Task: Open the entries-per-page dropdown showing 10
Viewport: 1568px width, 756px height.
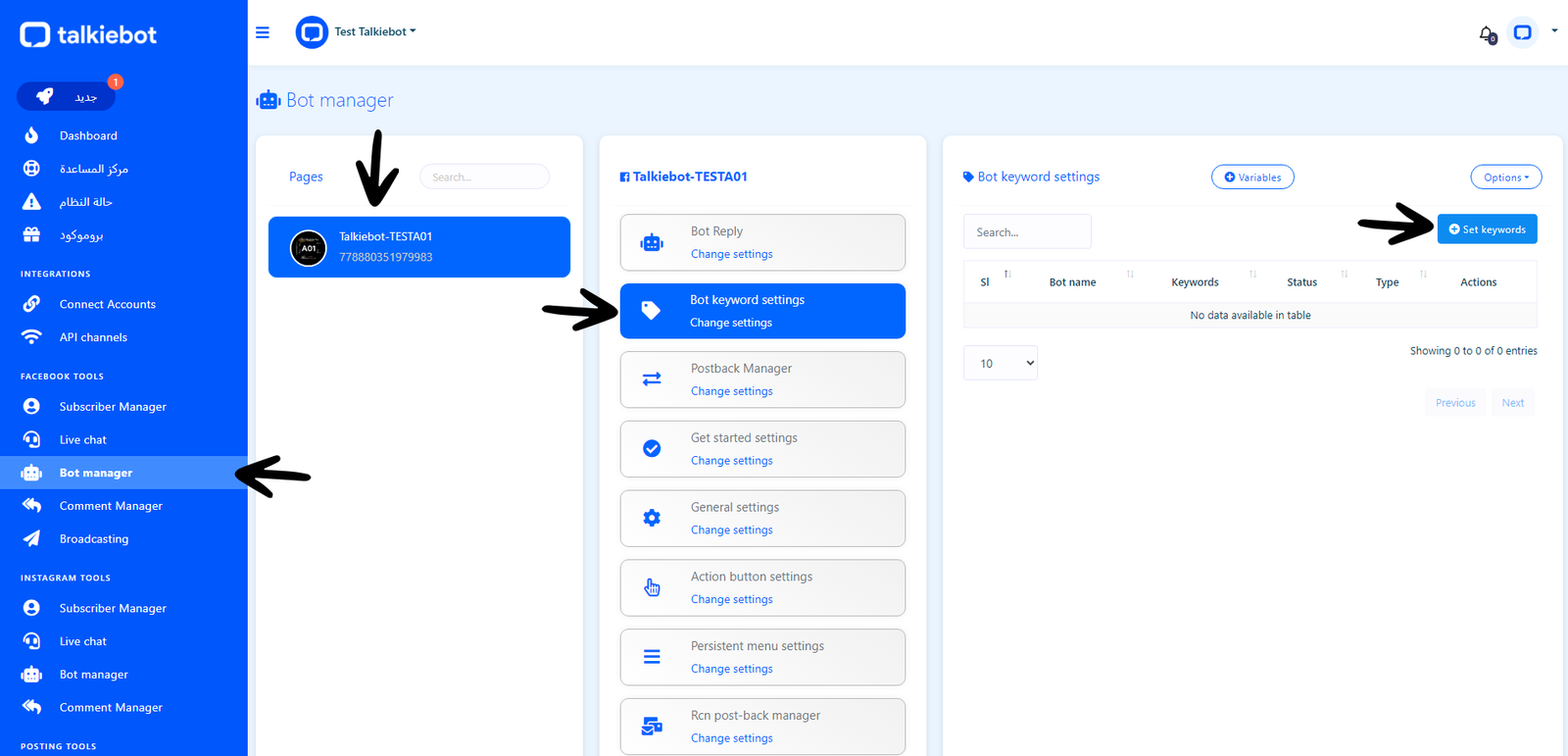Action: (1000, 363)
